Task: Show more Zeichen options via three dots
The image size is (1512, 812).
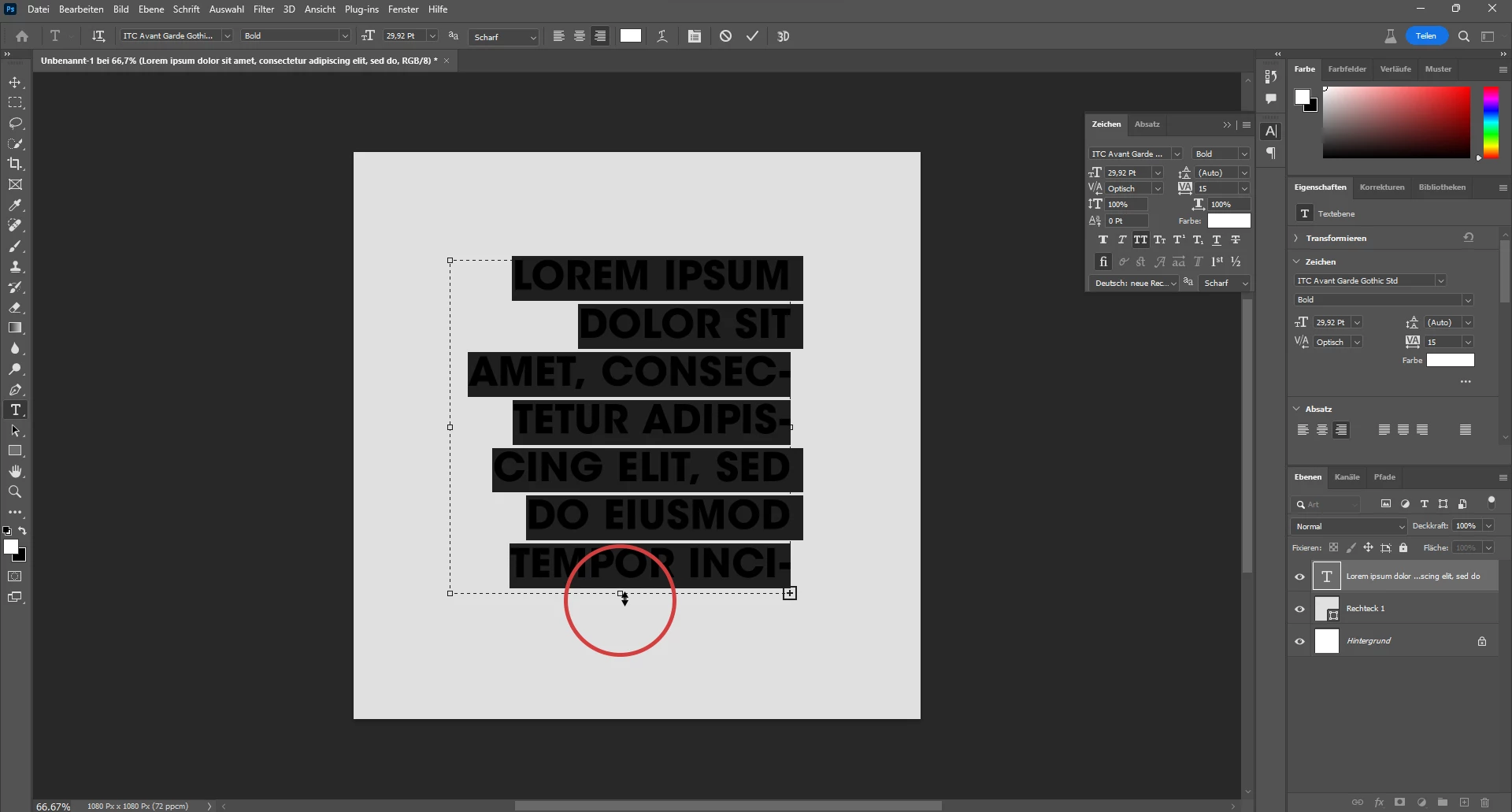Action: pos(1466,382)
